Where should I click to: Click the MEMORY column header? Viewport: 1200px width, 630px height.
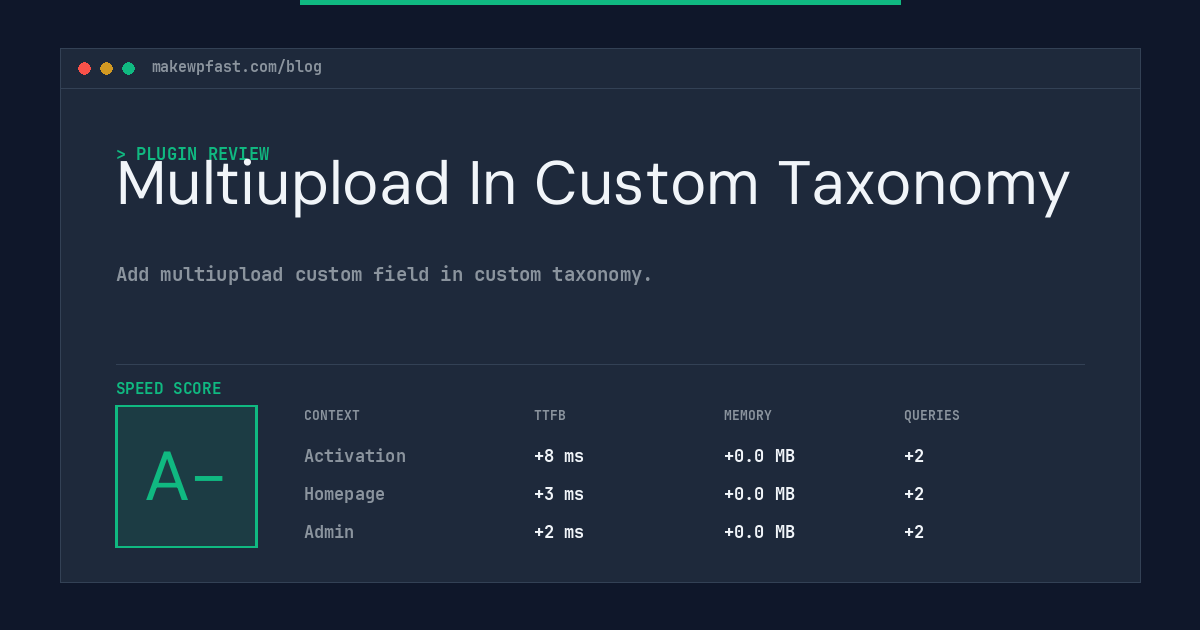748,416
